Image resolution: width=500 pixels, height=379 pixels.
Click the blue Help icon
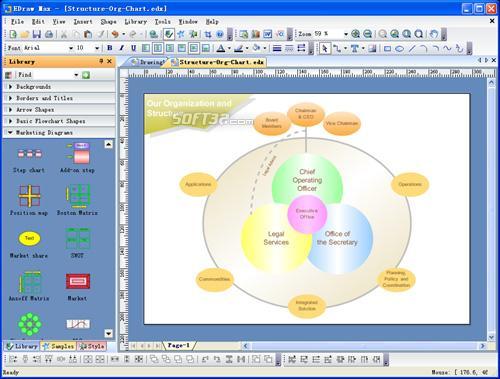220,34
